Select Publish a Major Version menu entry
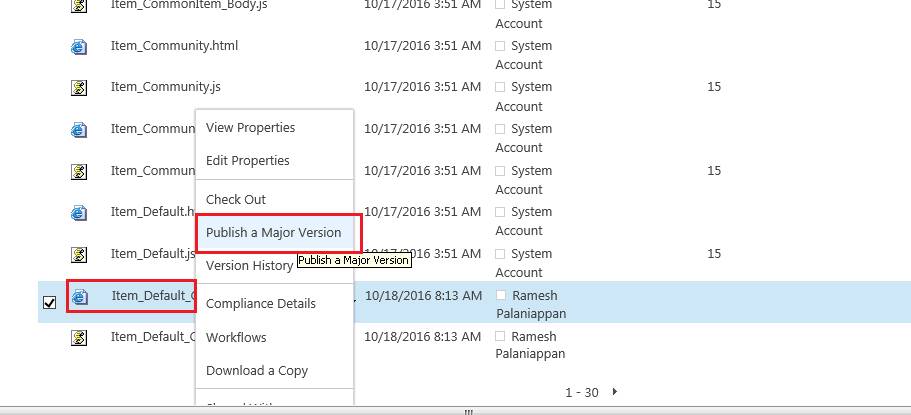This screenshot has width=911, height=415. [x=274, y=232]
